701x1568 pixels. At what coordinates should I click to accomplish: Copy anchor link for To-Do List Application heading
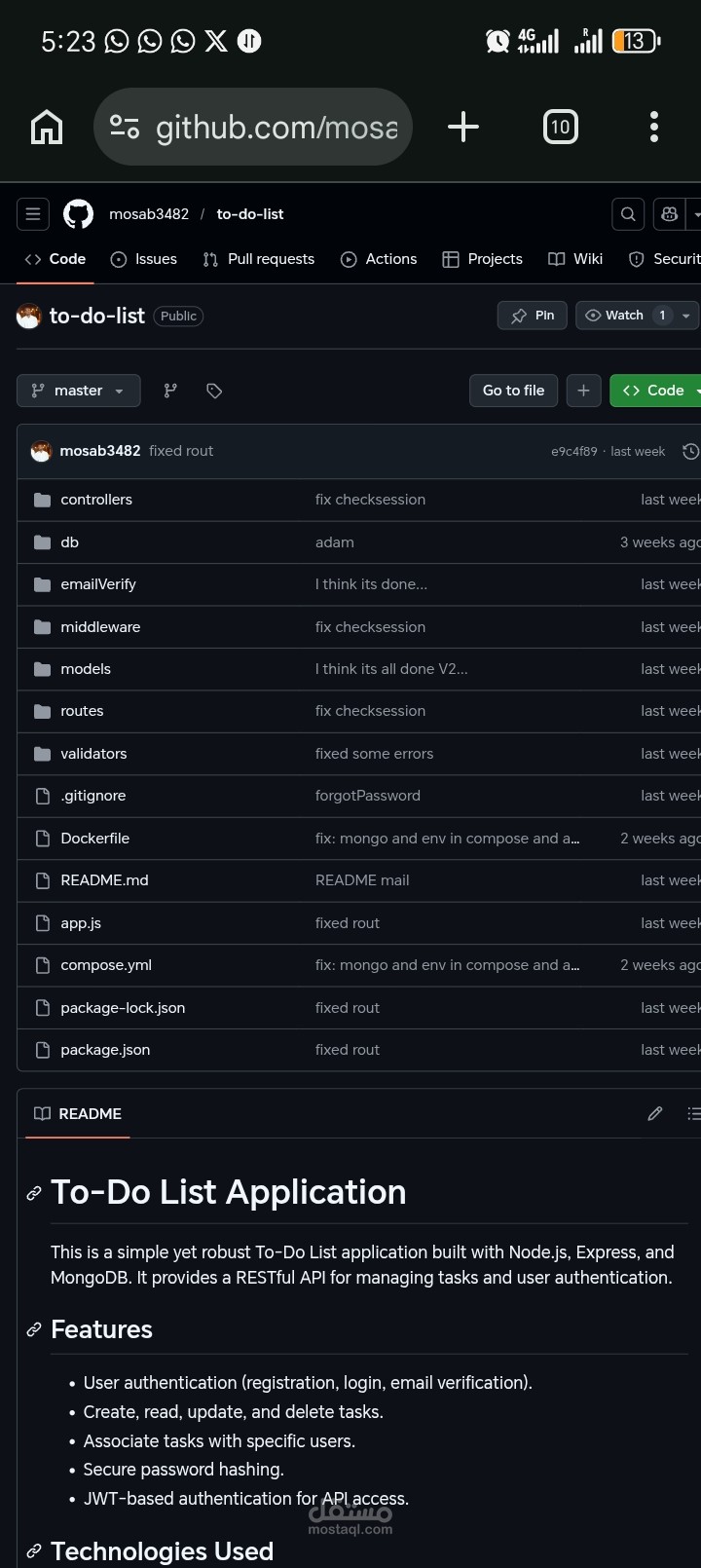[x=34, y=1193]
